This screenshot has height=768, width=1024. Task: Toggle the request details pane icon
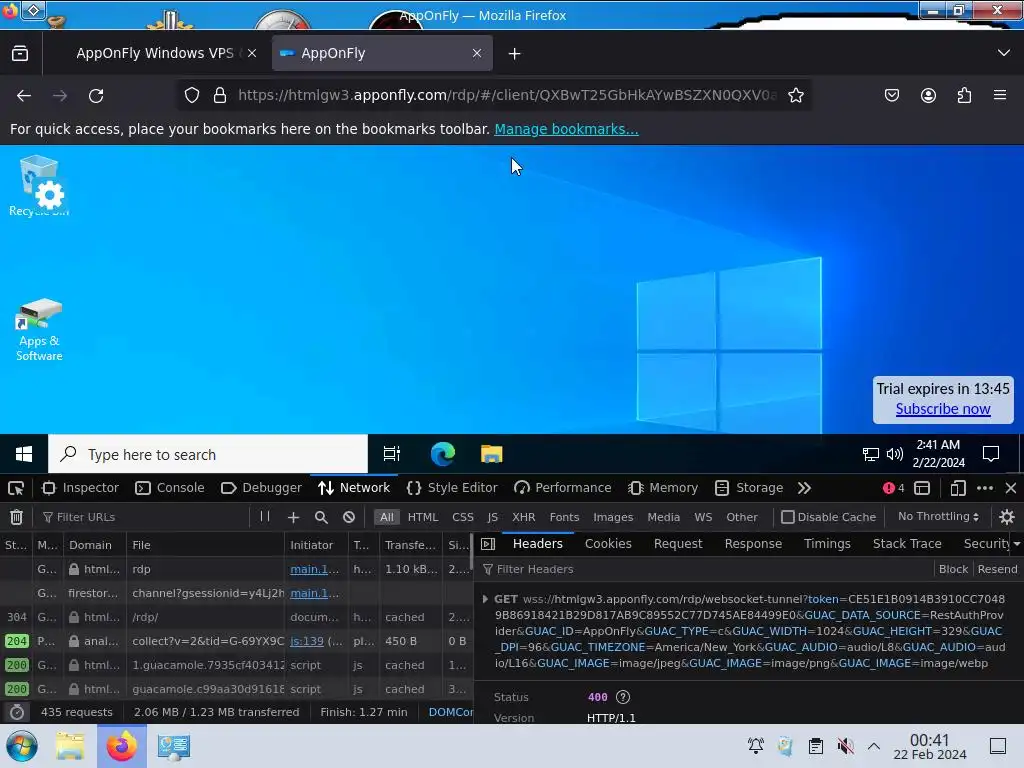pos(488,544)
